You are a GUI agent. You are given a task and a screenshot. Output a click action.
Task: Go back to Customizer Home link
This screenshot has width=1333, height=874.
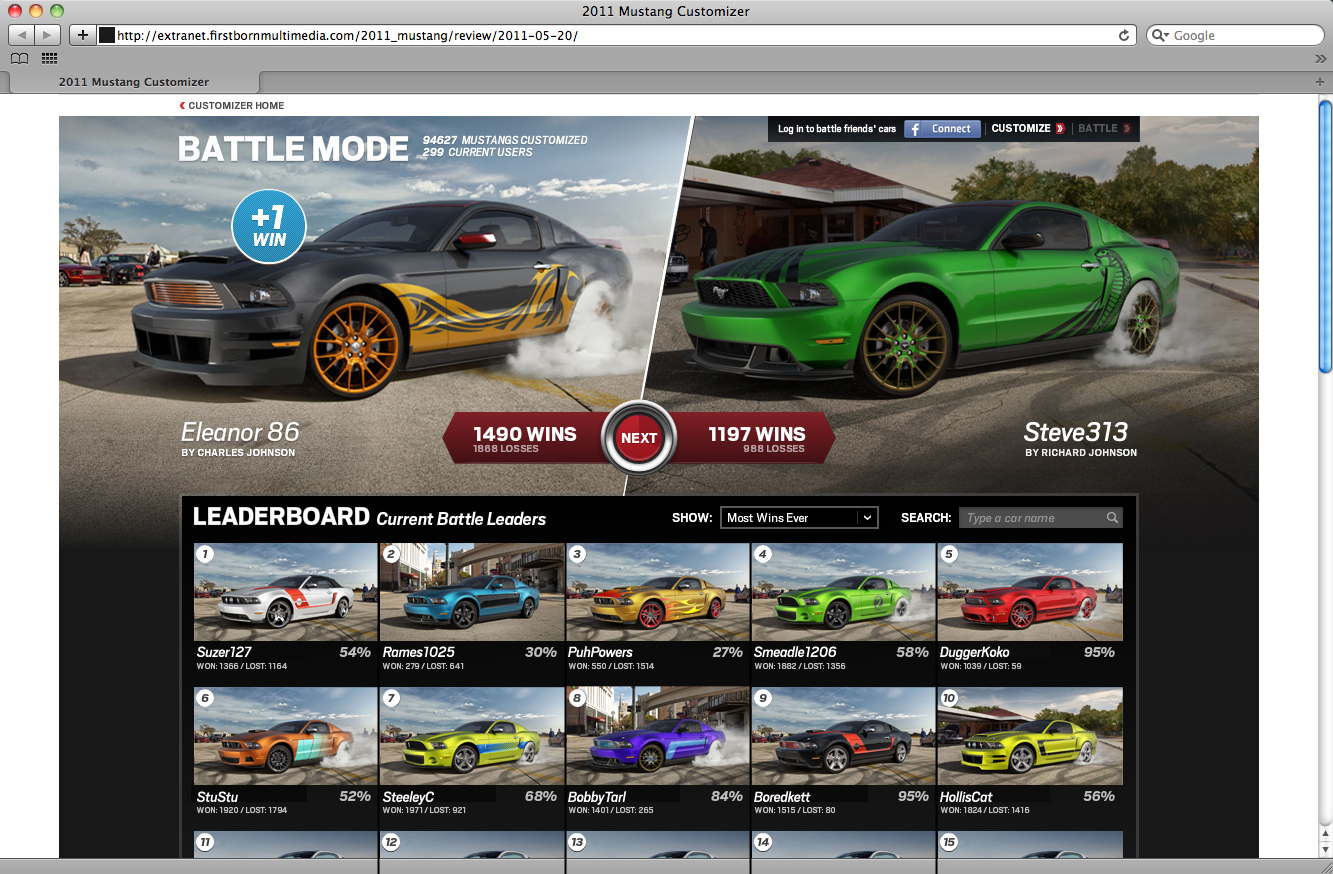pos(232,106)
